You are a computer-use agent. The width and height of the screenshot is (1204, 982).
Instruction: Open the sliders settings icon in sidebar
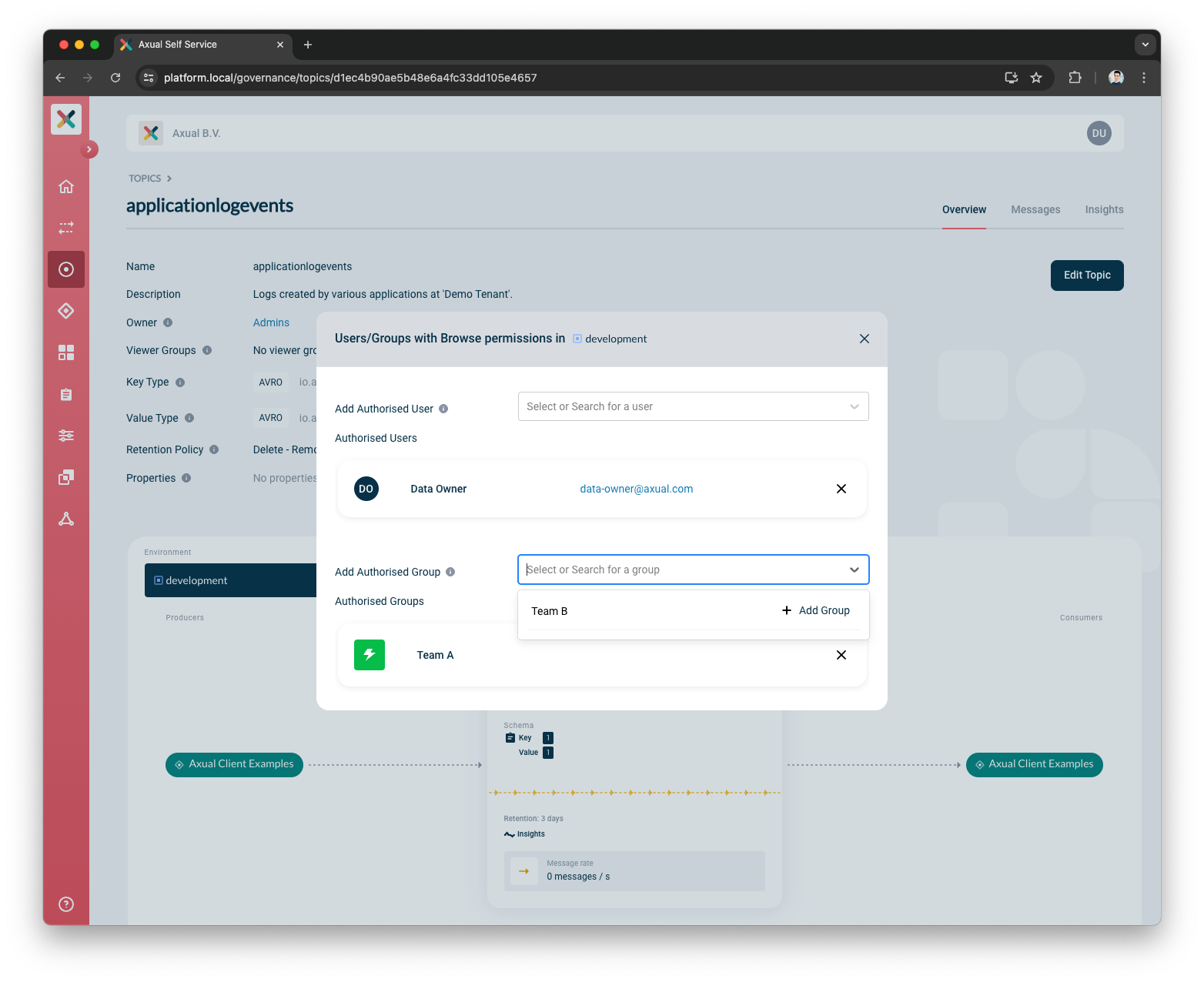pos(66,436)
